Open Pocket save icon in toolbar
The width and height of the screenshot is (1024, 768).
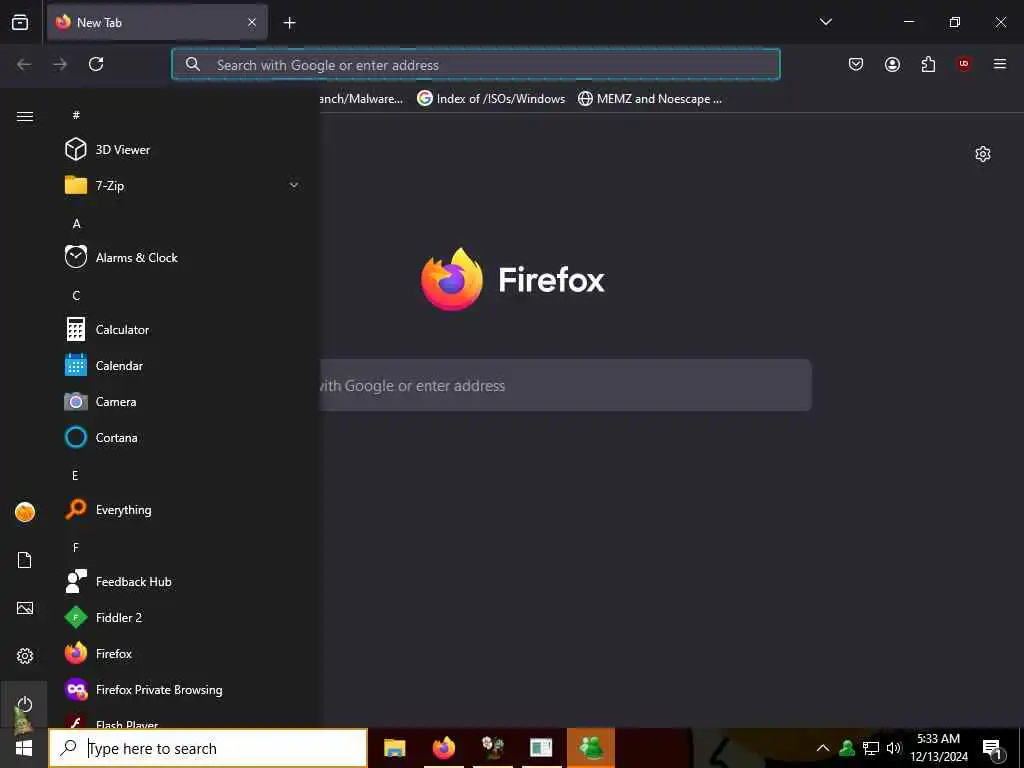[856, 64]
